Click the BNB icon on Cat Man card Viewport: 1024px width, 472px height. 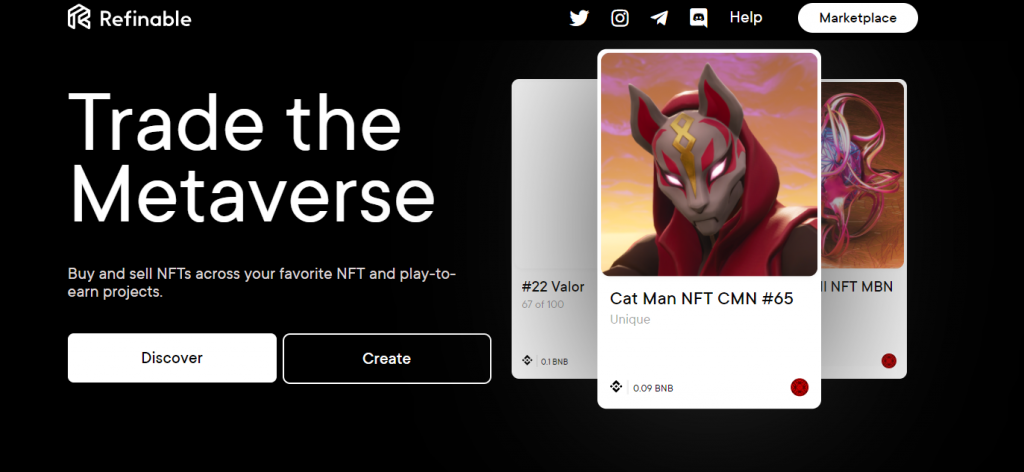coord(616,386)
